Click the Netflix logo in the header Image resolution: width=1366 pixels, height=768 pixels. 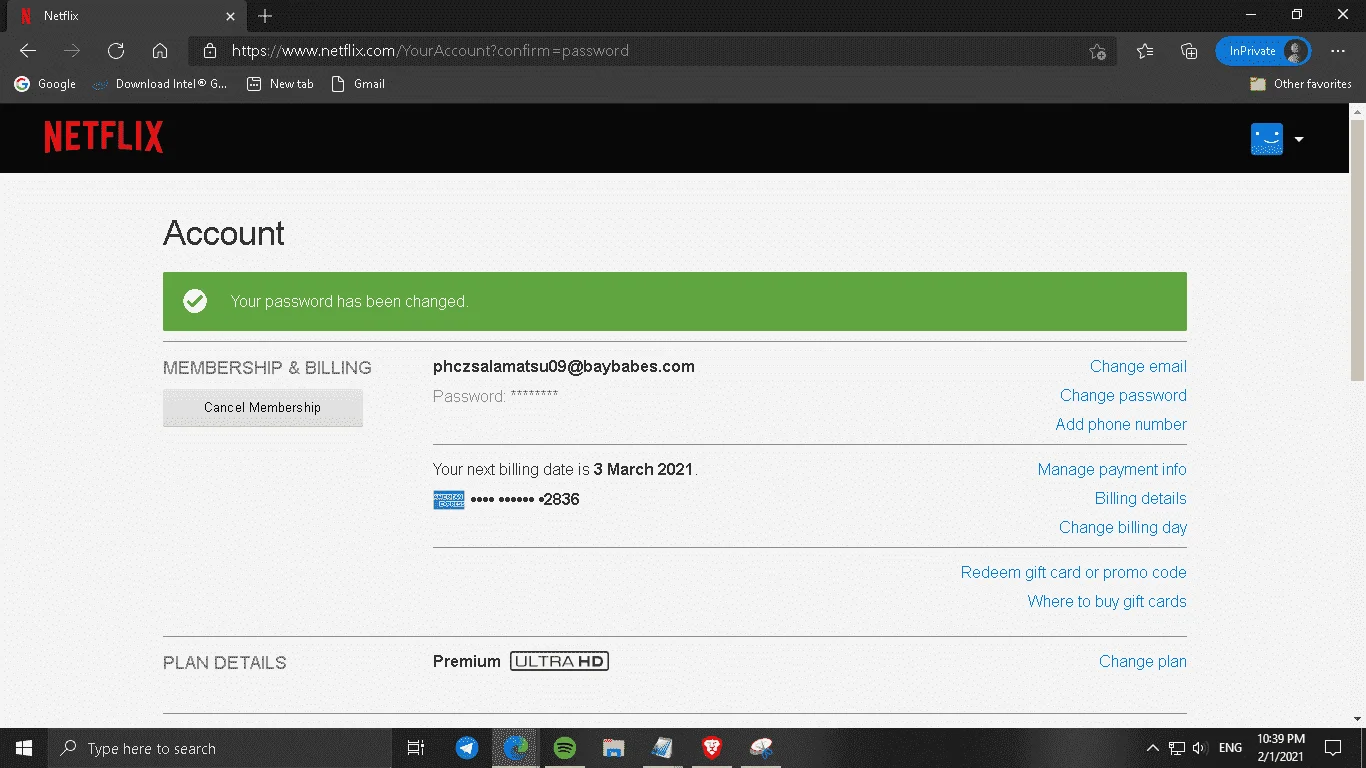tap(103, 138)
